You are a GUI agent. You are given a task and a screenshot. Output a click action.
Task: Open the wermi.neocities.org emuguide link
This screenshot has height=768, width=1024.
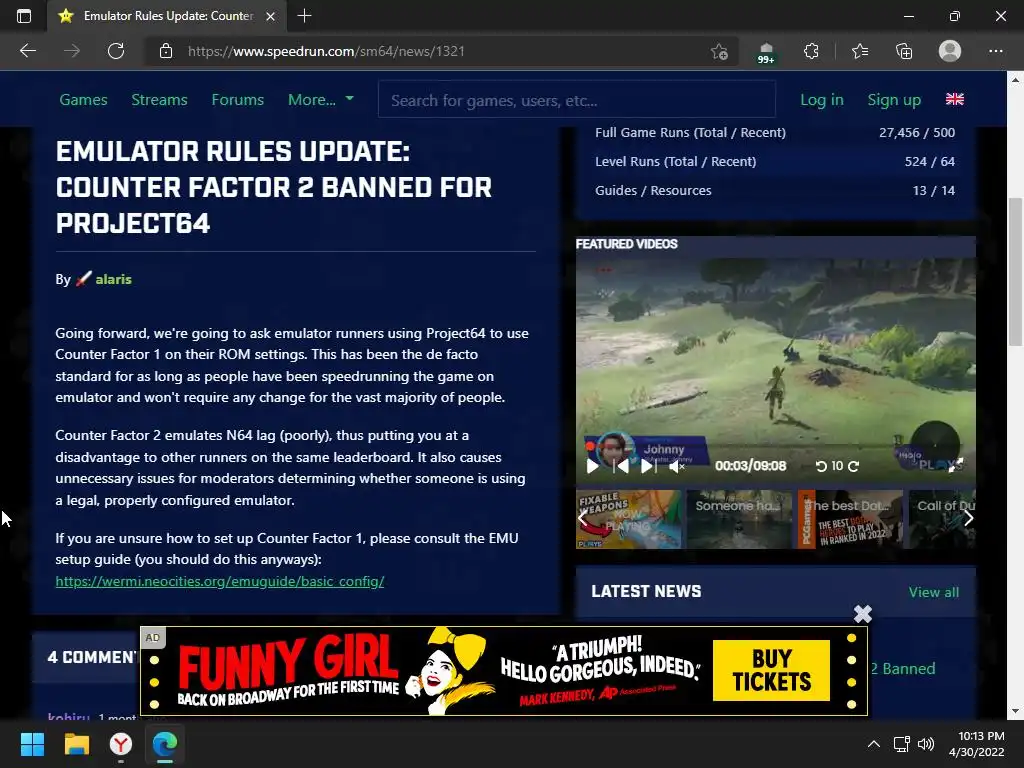[220, 581]
